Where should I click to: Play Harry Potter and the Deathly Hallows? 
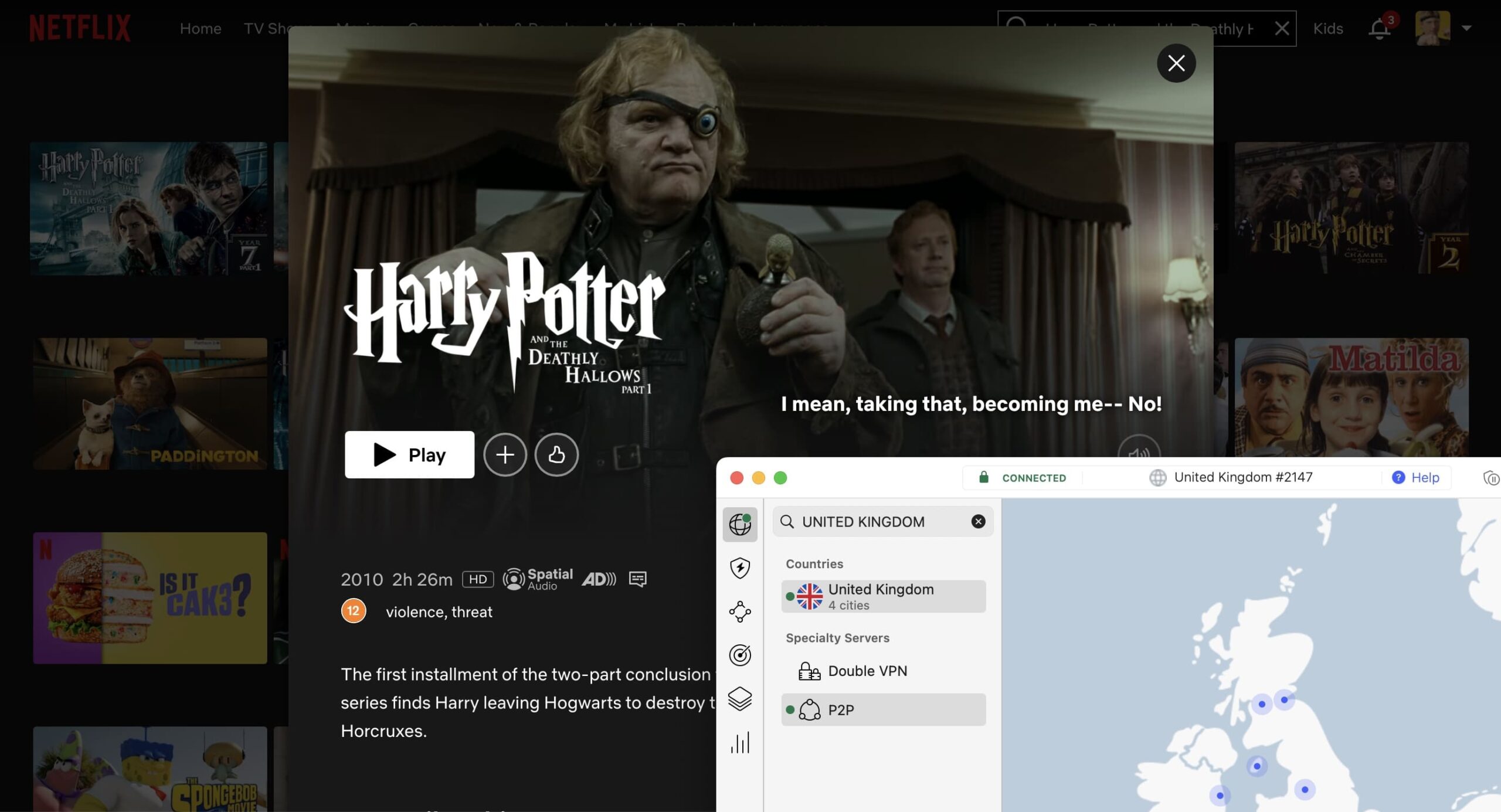coord(409,454)
